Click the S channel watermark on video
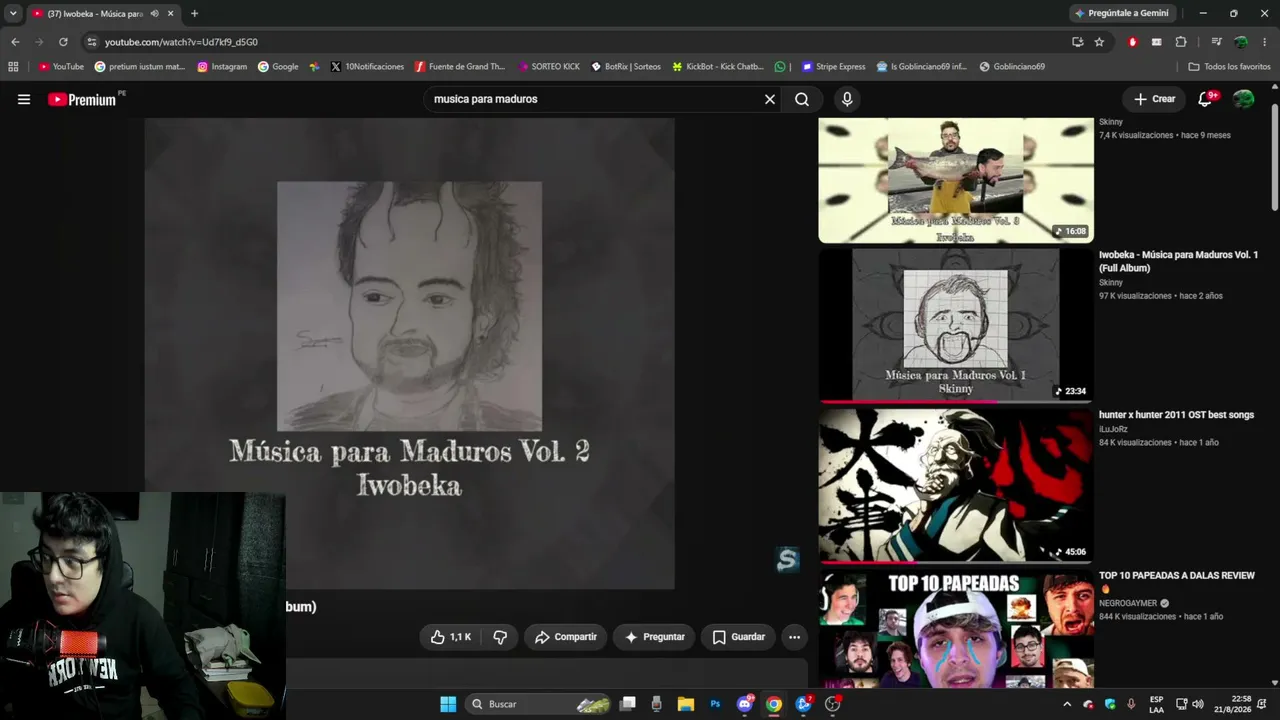The height and width of the screenshot is (720, 1280). click(x=788, y=560)
